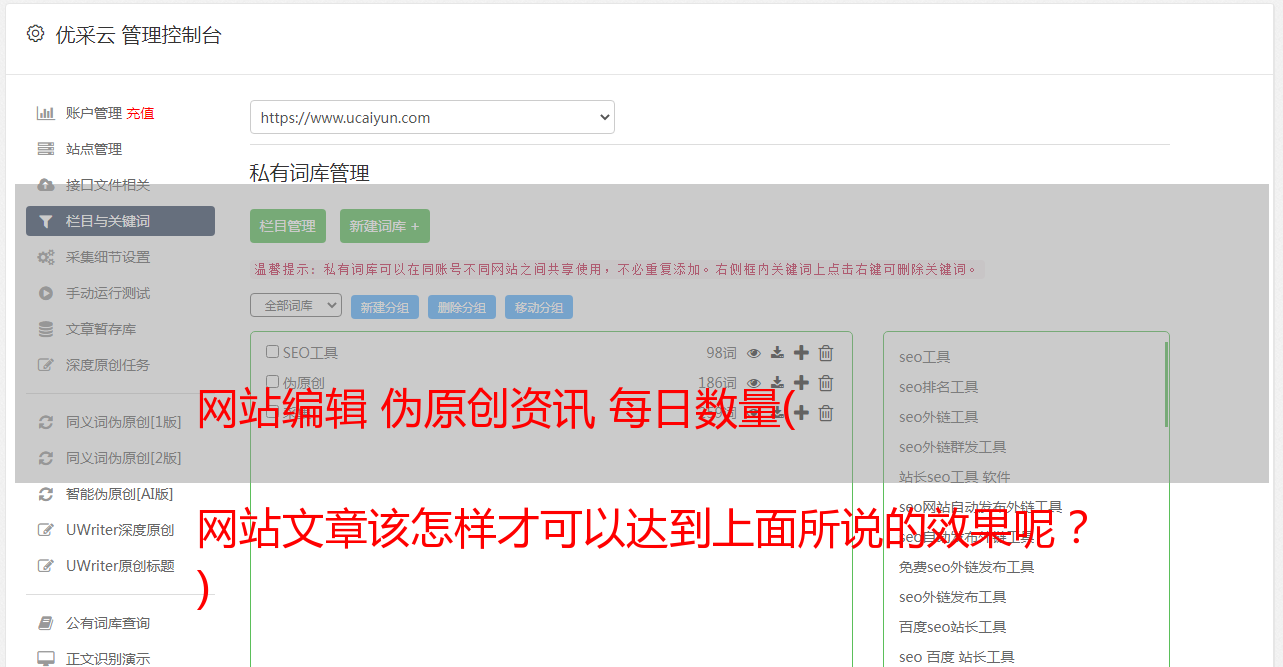
Task: Go to 智能伪原创[AI版]
Action: [119, 494]
